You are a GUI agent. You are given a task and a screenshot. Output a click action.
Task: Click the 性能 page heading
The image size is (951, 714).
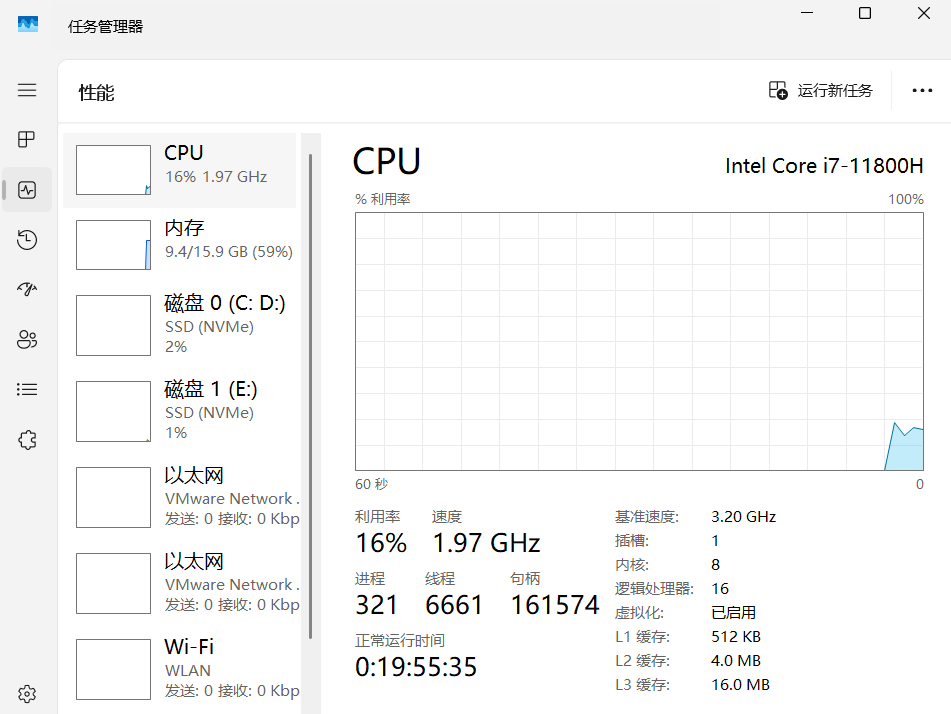coord(96,93)
